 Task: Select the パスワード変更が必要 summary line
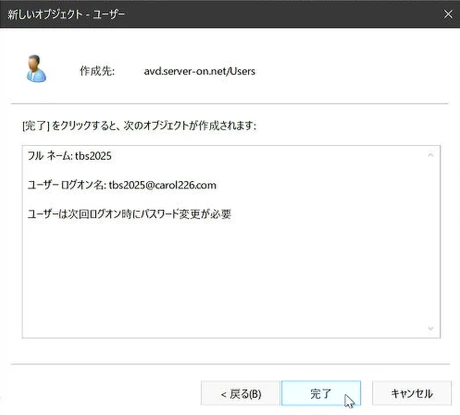(x=129, y=214)
